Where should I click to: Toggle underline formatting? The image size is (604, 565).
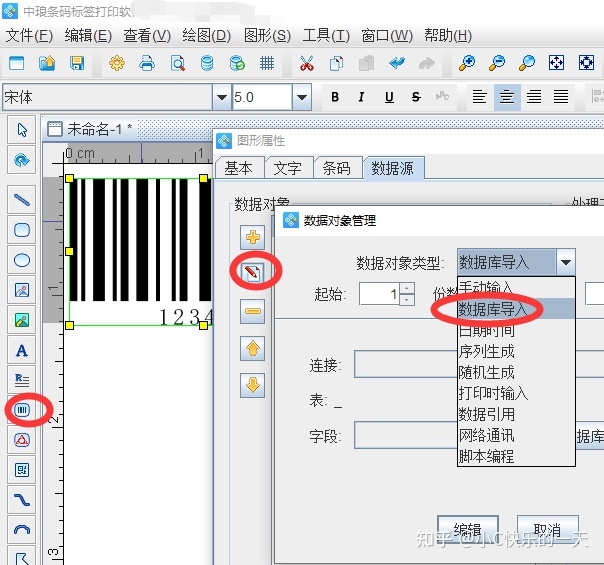[x=389, y=97]
